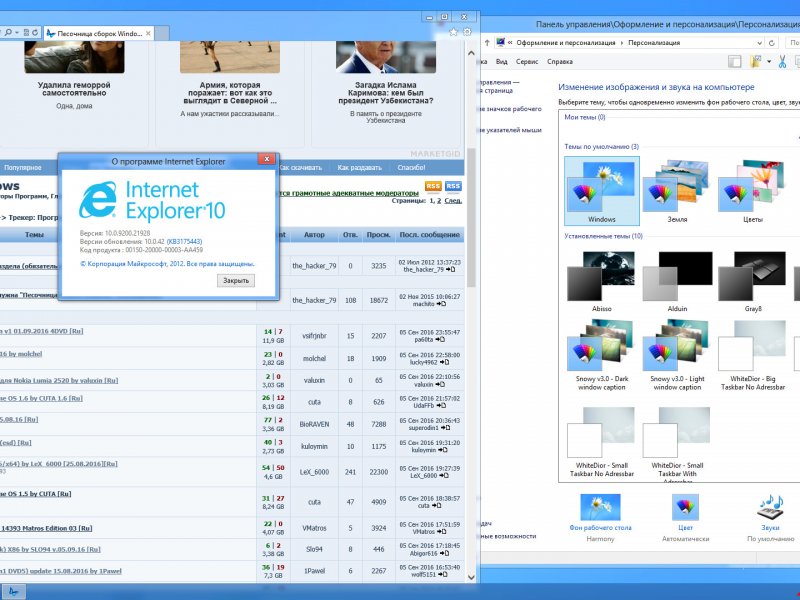Open the topic by LeX_6000 [25.08.2016]
This screenshot has width=800, height=600.
coord(59,464)
